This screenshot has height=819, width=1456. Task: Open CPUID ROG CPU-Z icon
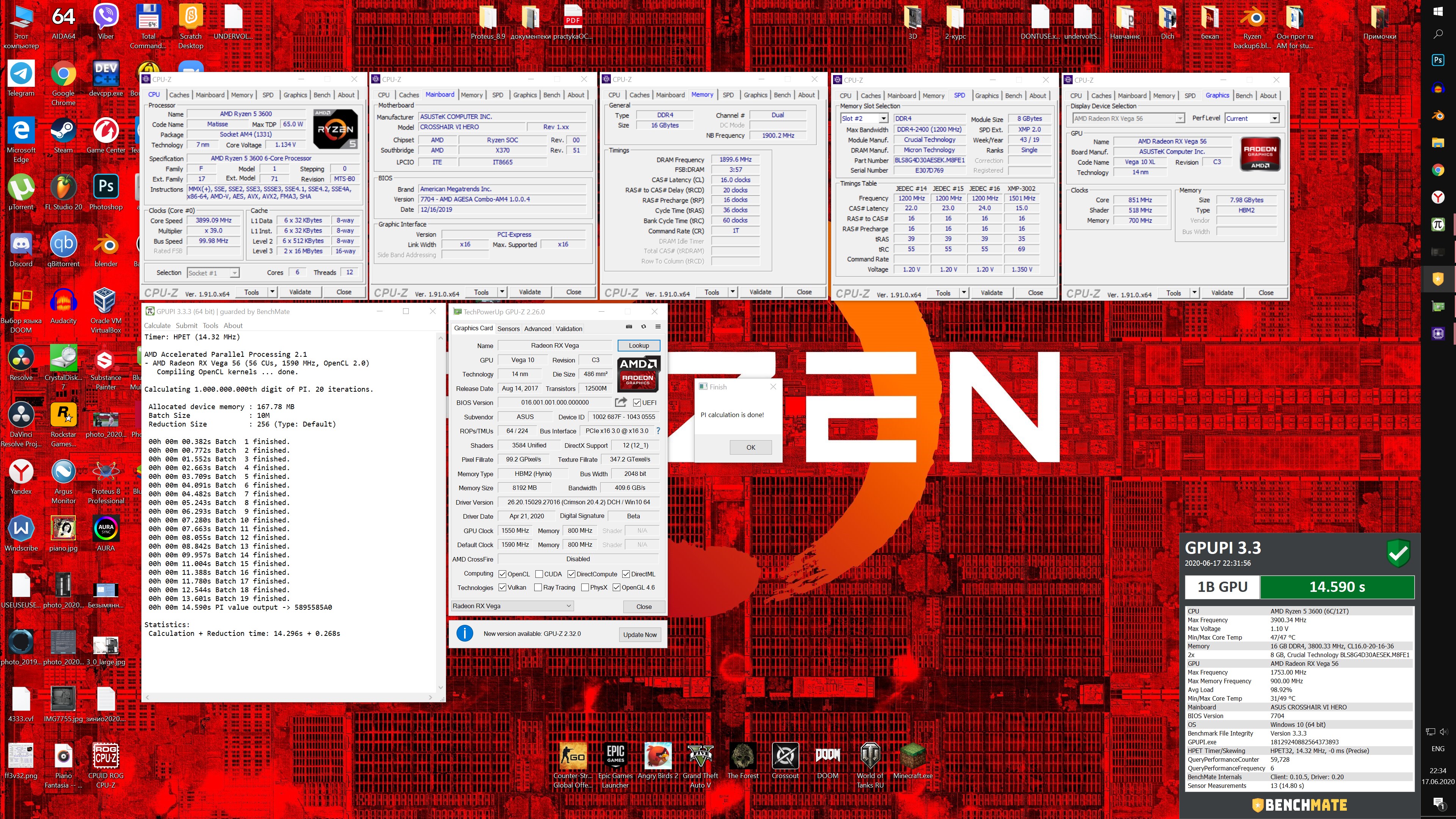pyautogui.click(x=106, y=765)
